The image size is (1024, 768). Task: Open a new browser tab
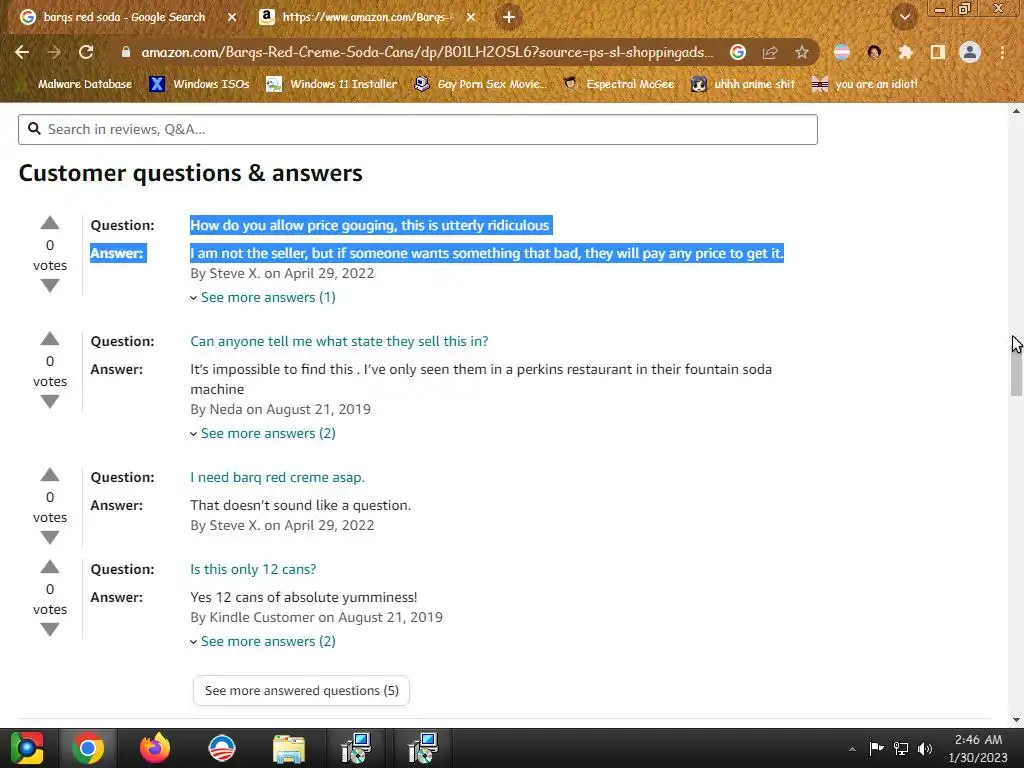509,17
